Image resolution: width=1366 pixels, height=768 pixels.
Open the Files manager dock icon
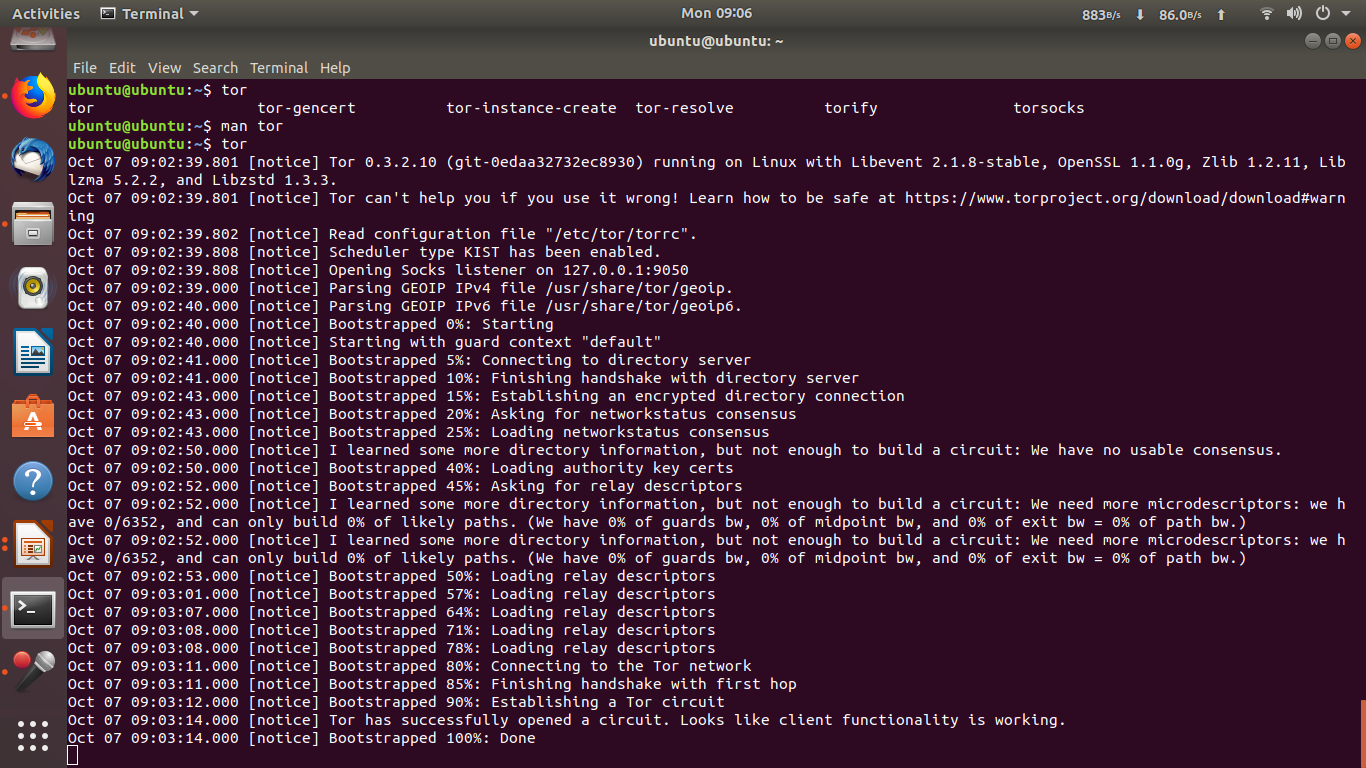pos(33,223)
